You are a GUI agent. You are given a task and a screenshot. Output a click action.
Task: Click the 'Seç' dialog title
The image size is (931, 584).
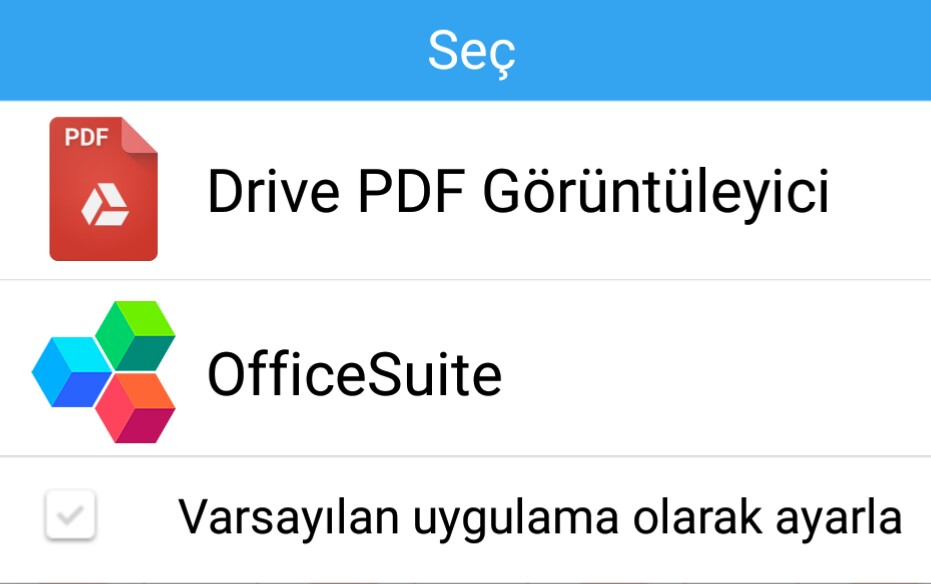[x=471, y=52]
